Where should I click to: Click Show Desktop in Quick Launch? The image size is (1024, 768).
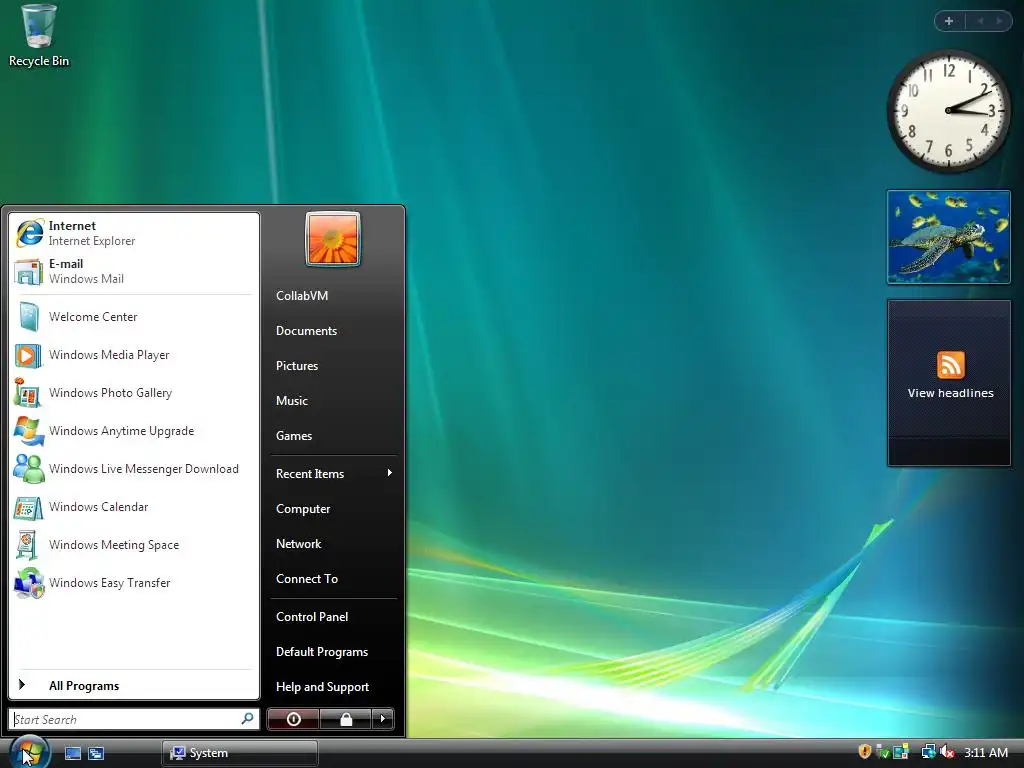pos(72,753)
